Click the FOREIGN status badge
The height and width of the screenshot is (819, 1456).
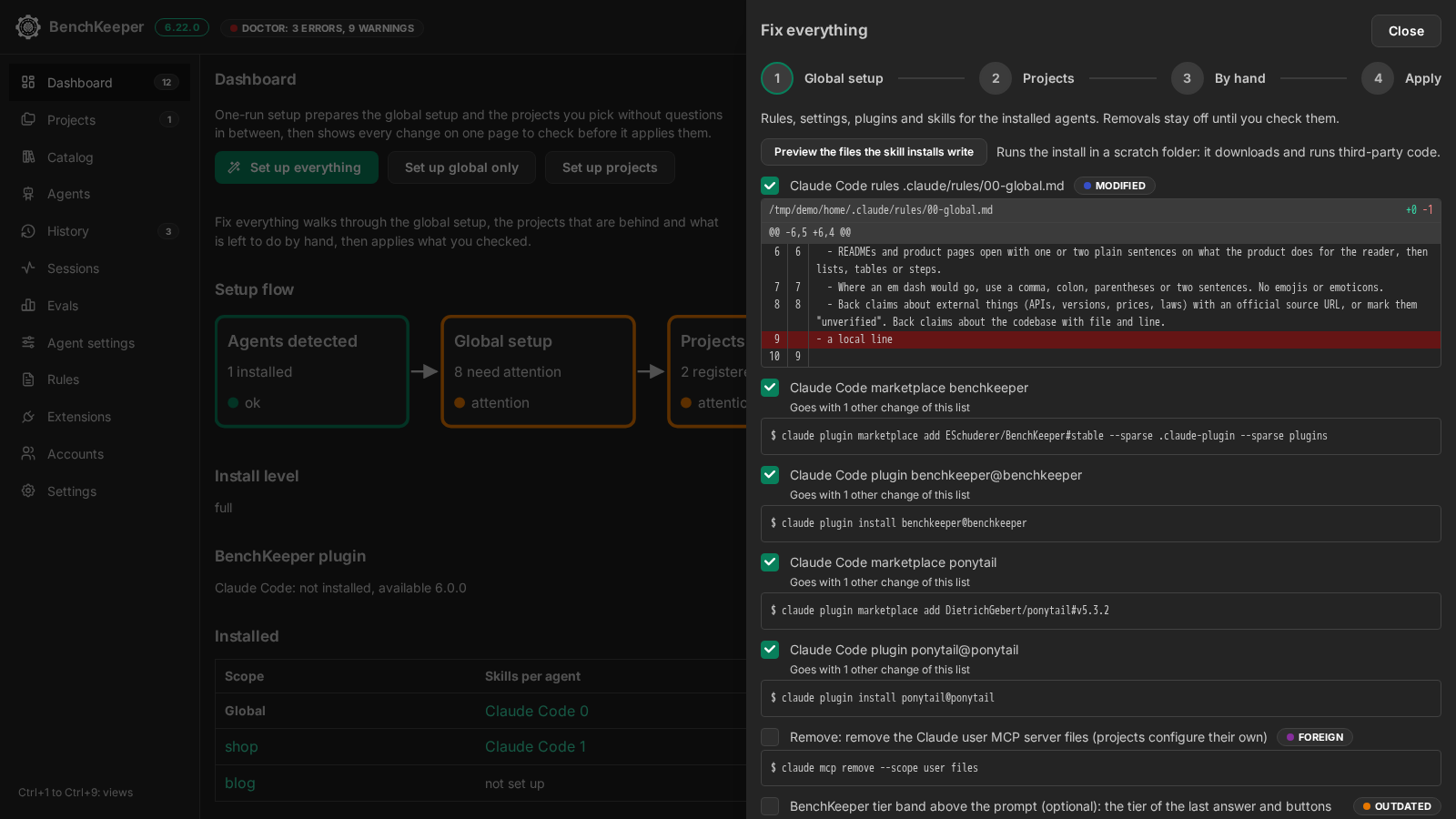[1315, 737]
